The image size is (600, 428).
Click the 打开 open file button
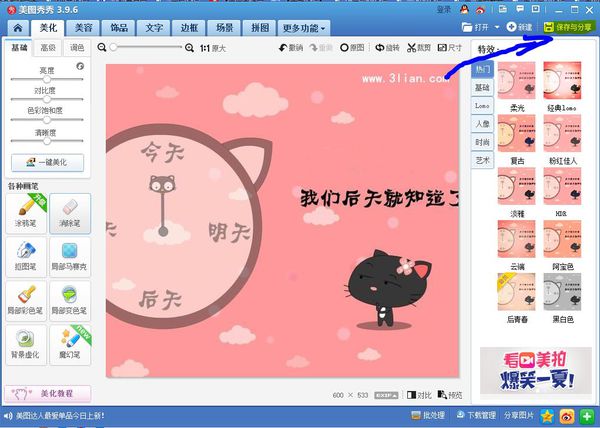coord(476,27)
